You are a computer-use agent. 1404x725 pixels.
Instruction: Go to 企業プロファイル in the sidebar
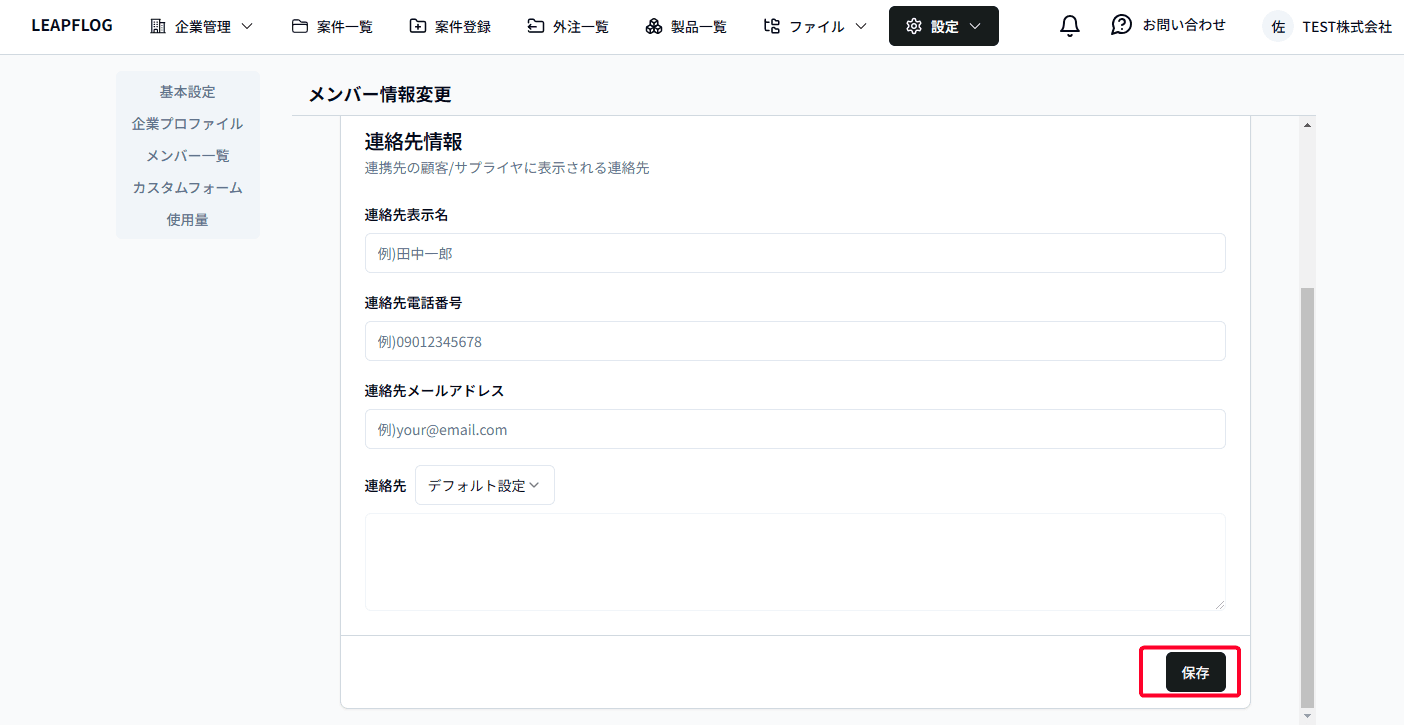click(x=187, y=124)
